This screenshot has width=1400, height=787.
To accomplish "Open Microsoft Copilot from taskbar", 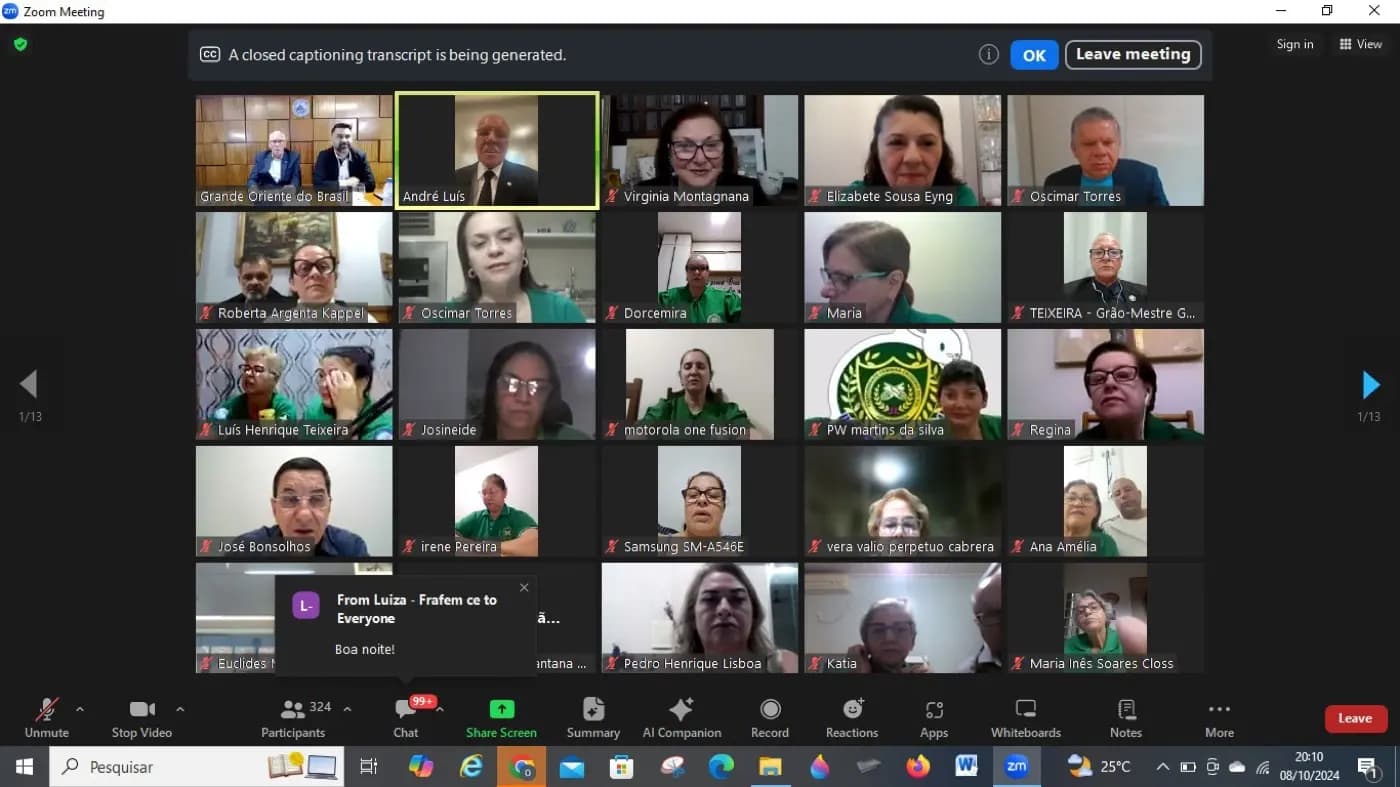I will coord(421,767).
